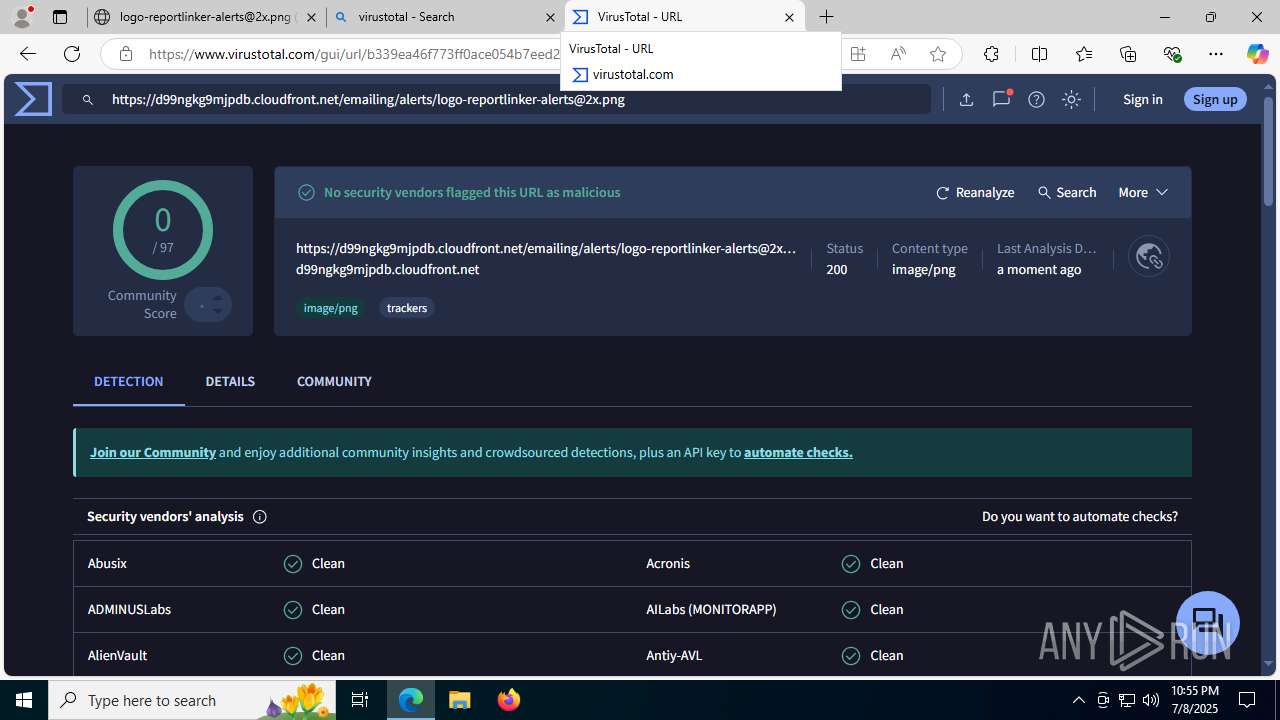Viewport: 1280px width, 720px height.
Task: Click the VirusTotal URL search field
Action: 497,99
